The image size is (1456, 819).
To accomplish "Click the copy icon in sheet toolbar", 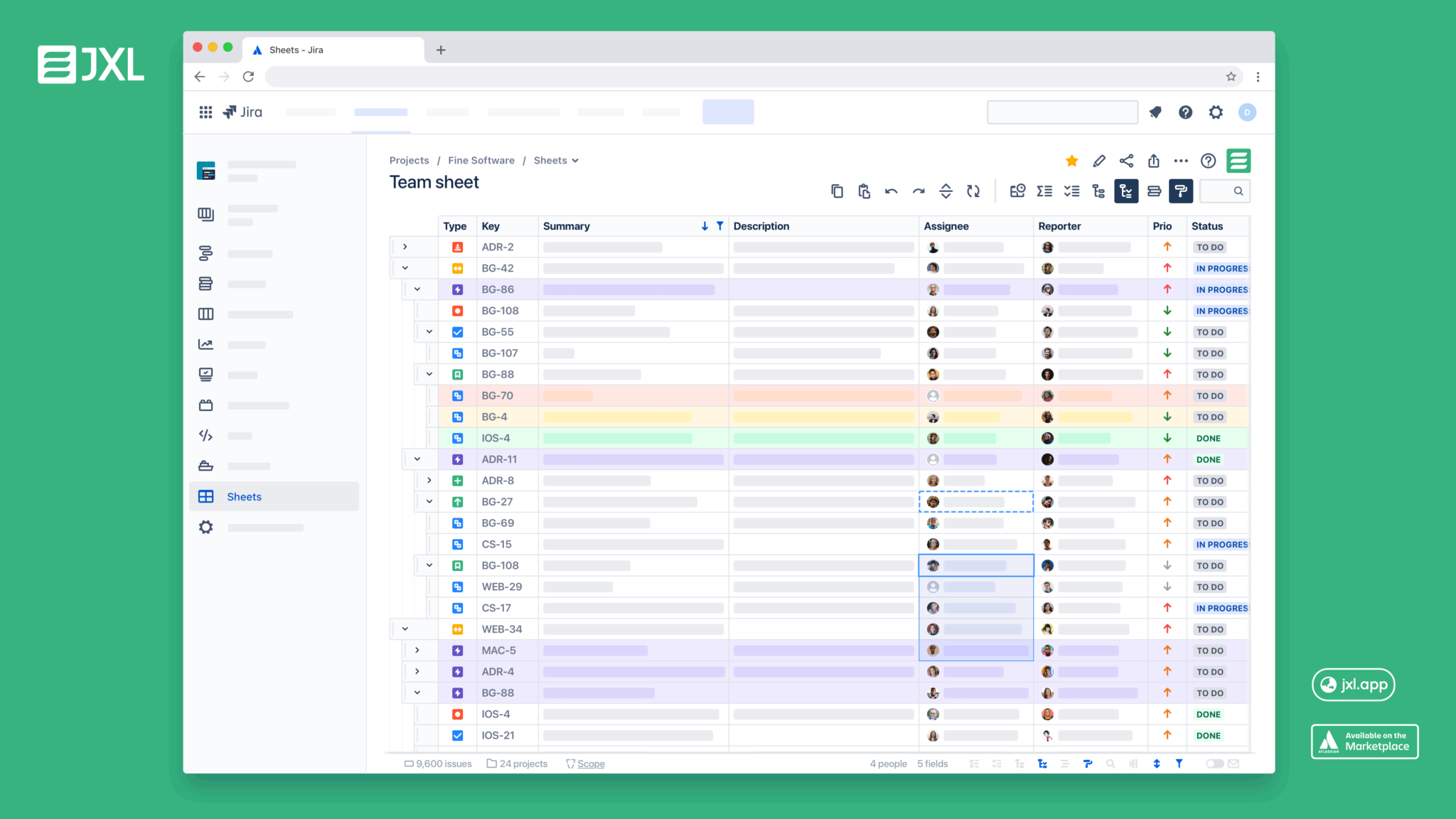I will coord(837,191).
